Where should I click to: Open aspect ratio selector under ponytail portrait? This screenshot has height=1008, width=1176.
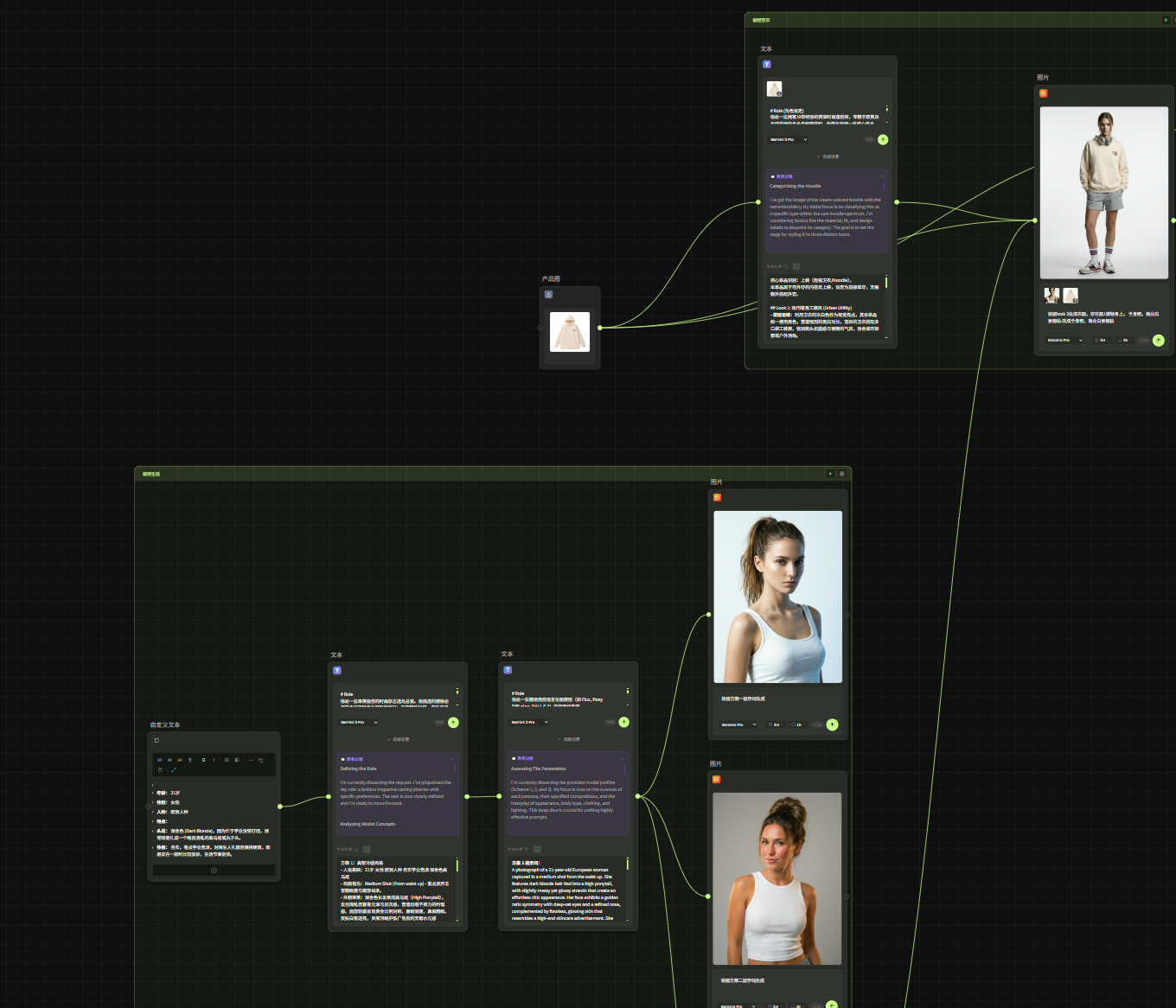[x=774, y=724]
